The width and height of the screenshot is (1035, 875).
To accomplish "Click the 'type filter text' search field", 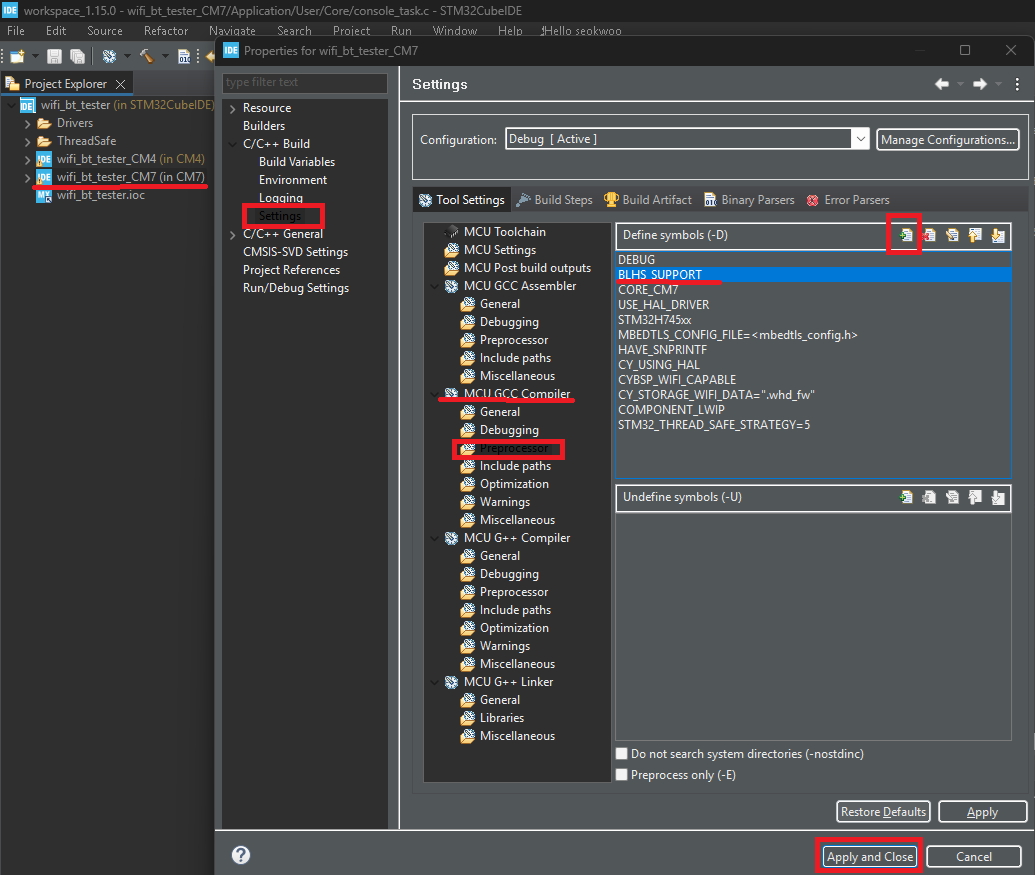I will [305, 83].
